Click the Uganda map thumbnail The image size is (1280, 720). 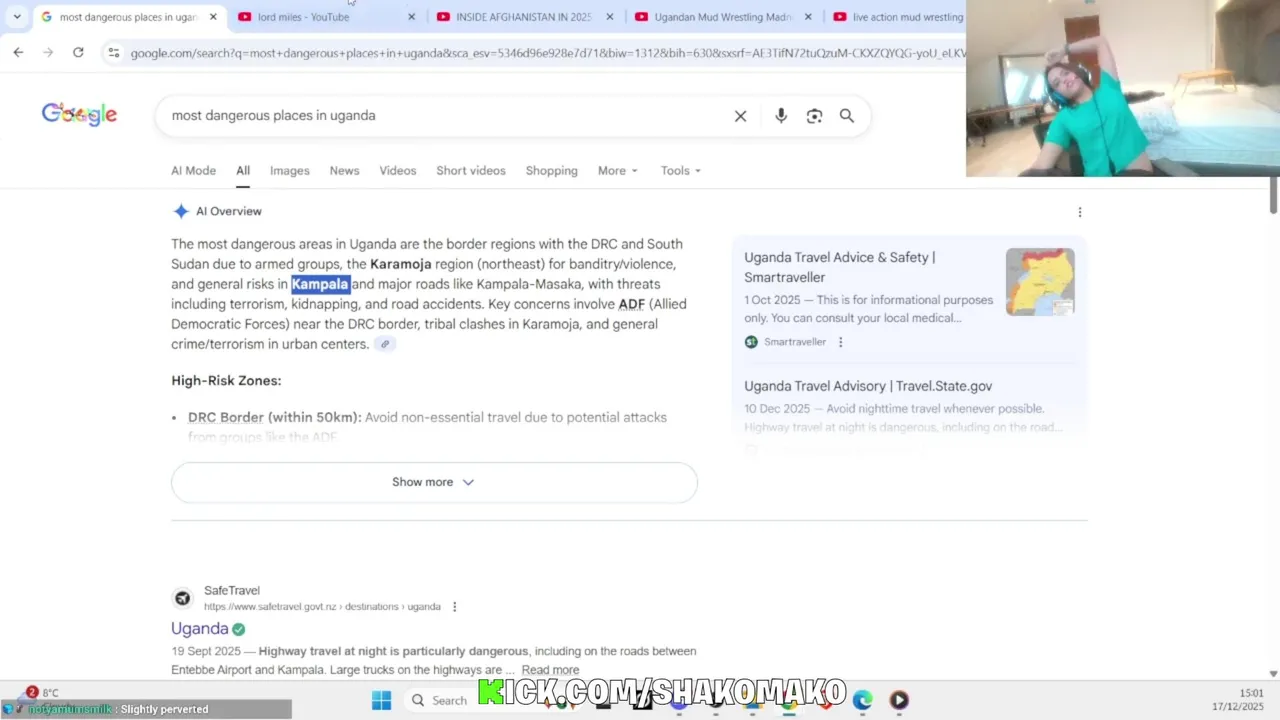coord(1040,282)
